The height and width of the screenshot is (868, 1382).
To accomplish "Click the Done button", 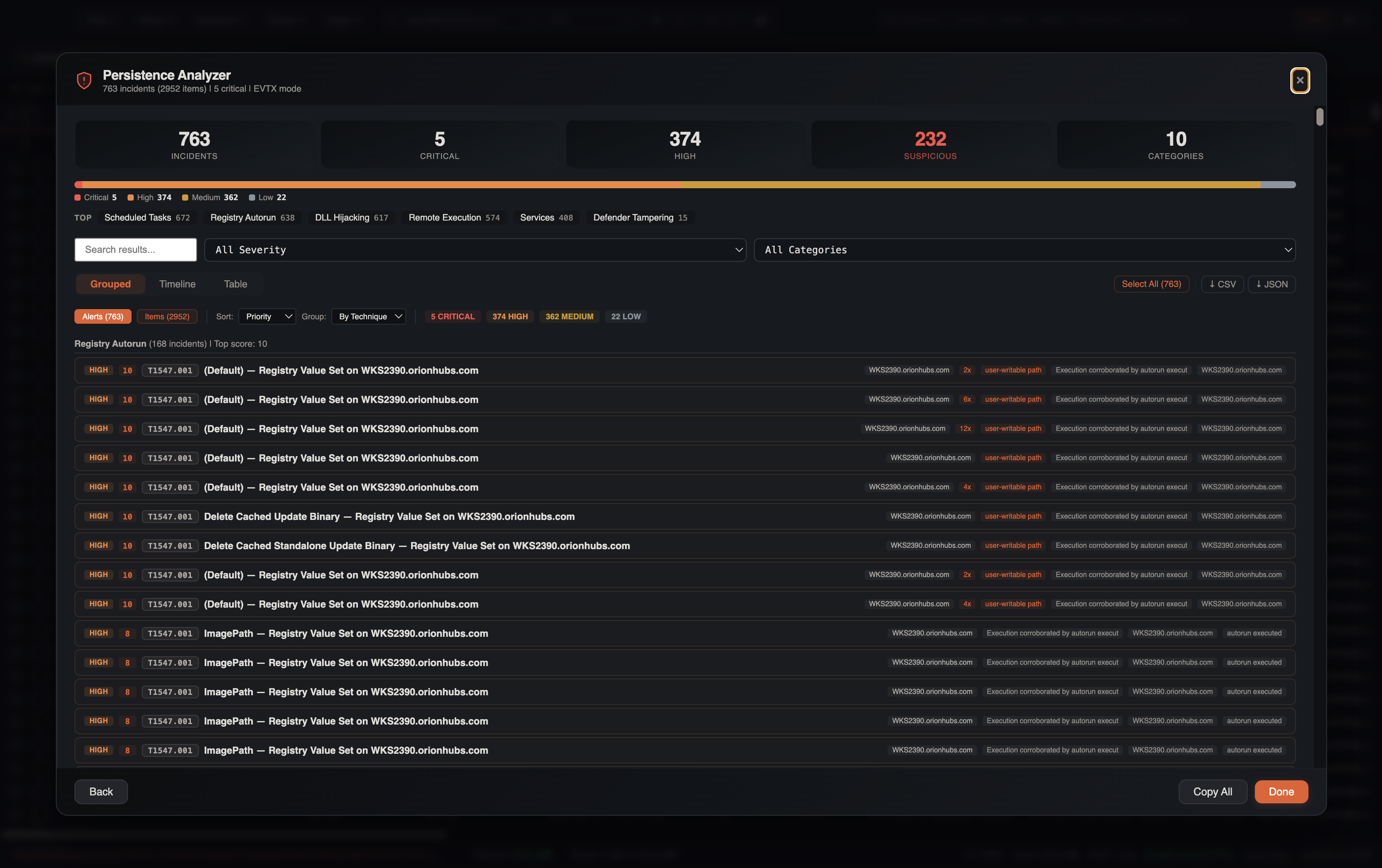I will pyautogui.click(x=1281, y=792).
